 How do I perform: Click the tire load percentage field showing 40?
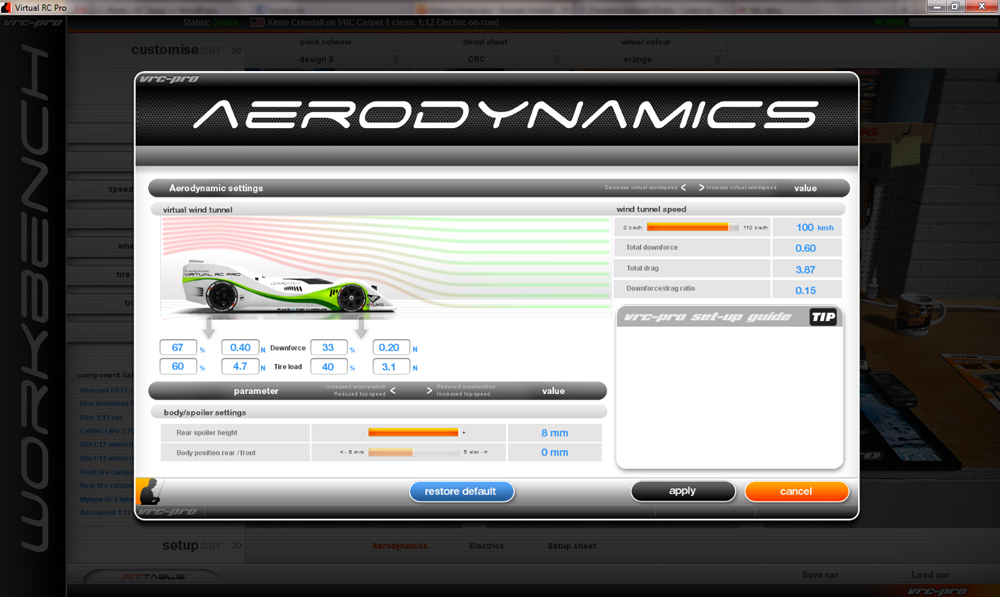[x=328, y=367]
